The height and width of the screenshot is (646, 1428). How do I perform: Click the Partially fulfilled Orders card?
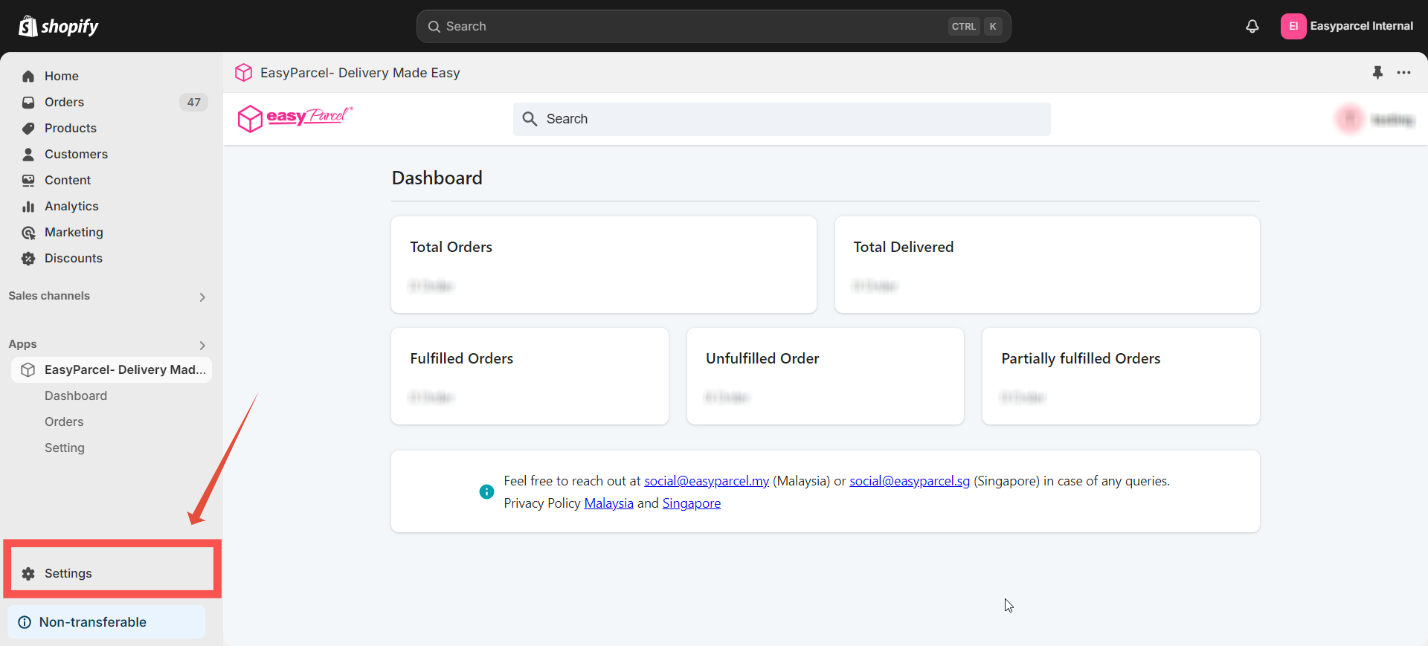[x=1121, y=376]
